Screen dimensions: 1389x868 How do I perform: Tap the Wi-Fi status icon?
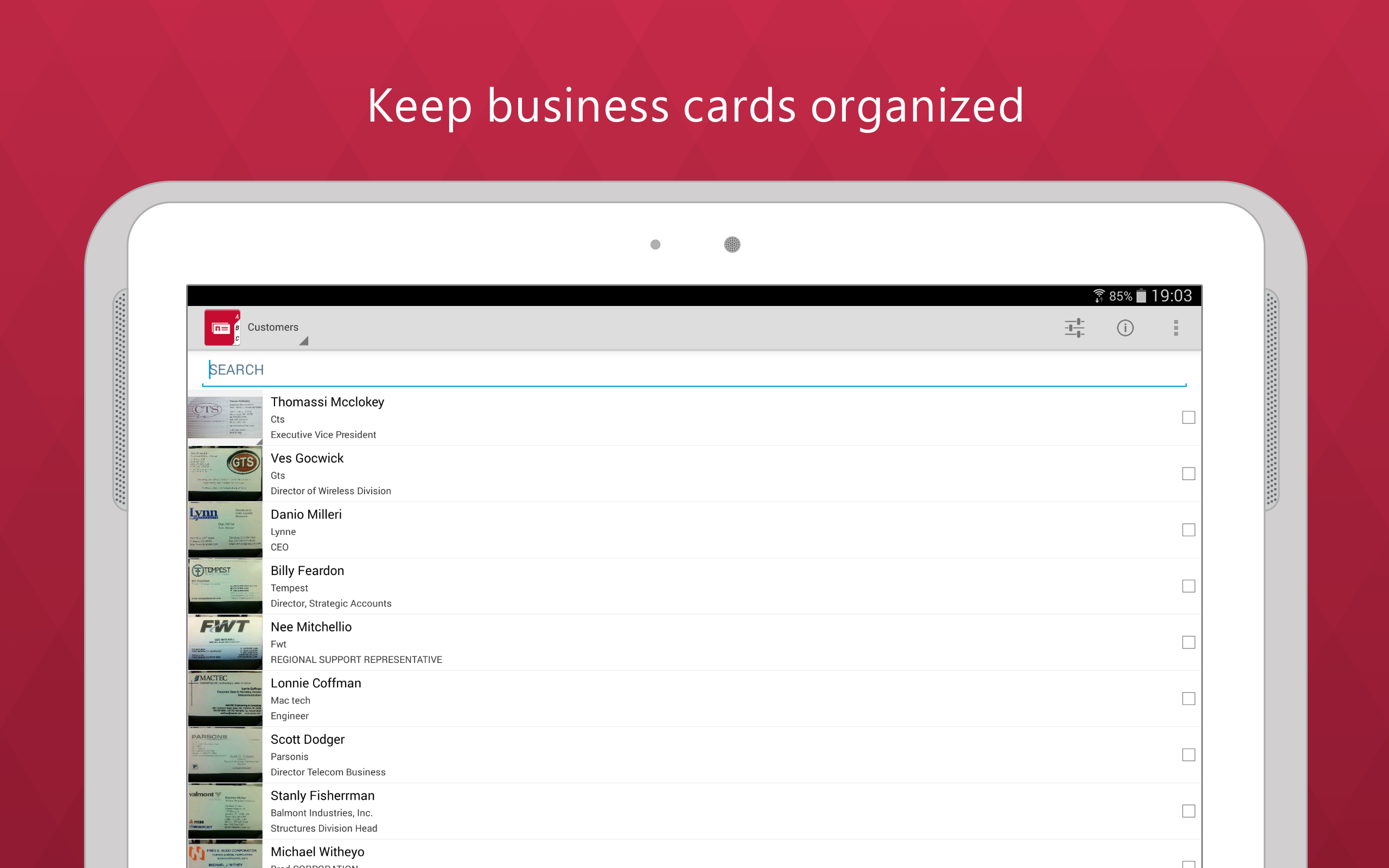(1099, 296)
